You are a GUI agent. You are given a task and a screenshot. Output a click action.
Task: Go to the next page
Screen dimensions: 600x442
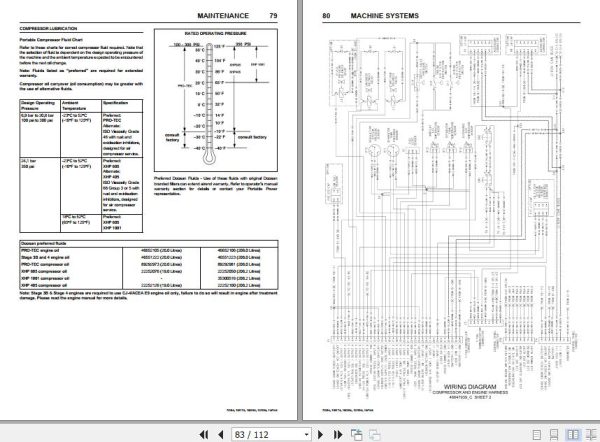click(321, 434)
